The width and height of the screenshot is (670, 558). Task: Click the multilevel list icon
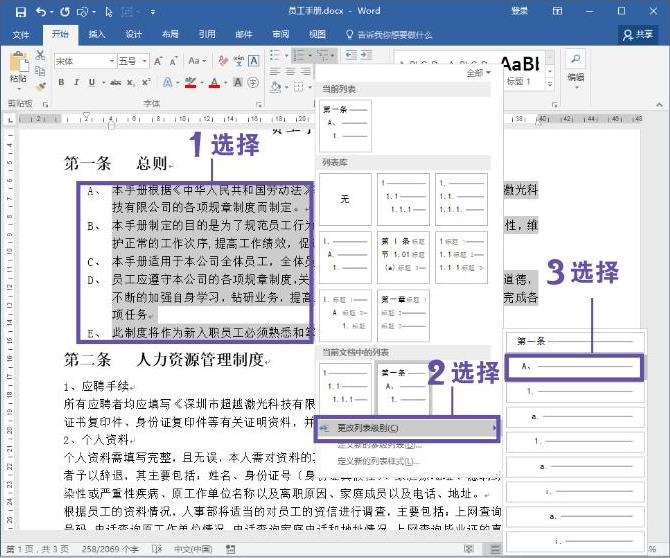(323, 55)
